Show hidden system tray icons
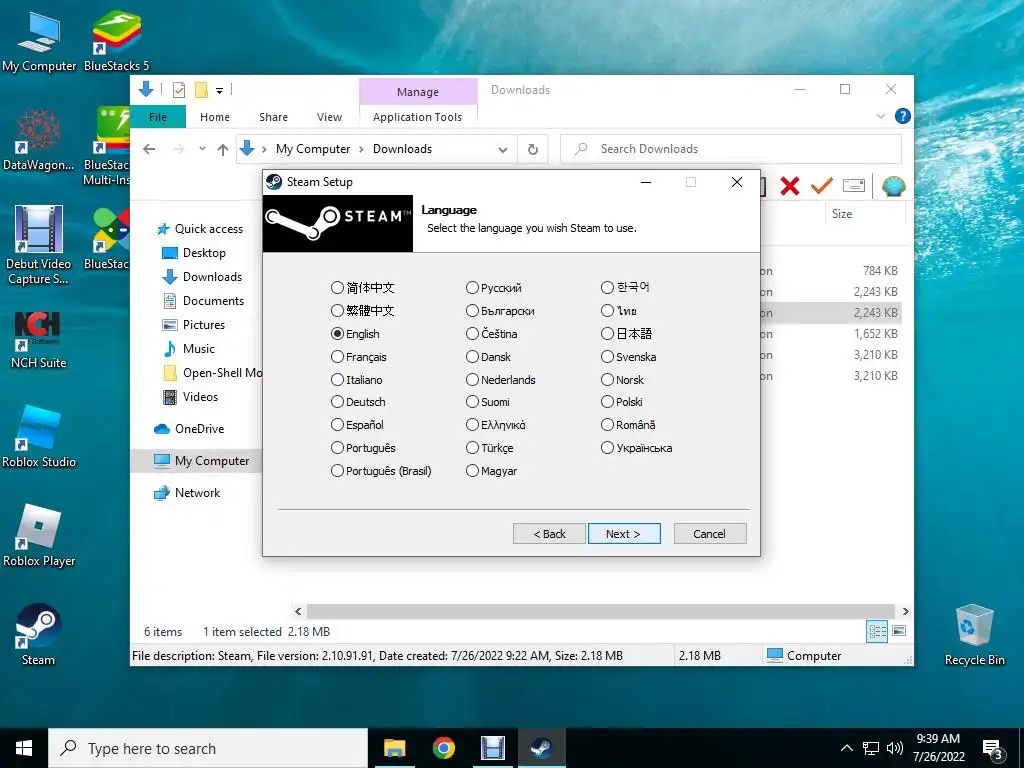Screen dimensions: 1024x768 [846, 748]
